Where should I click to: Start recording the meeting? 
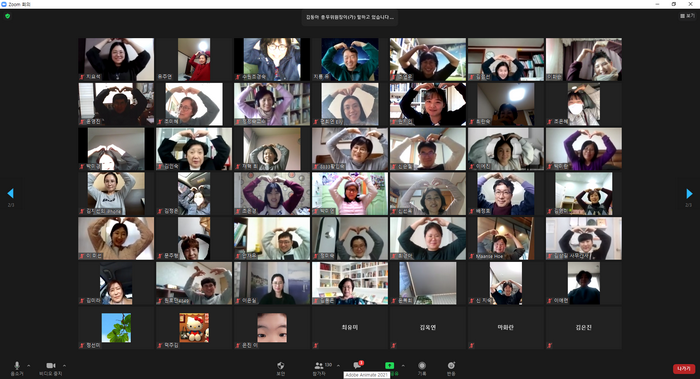(422, 368)
